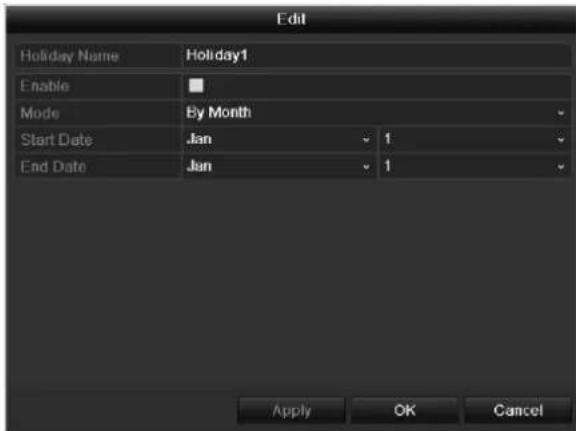
Task: Click the chevron of the Start Date day
Action: pyautogui.click(x=561, y=140)
